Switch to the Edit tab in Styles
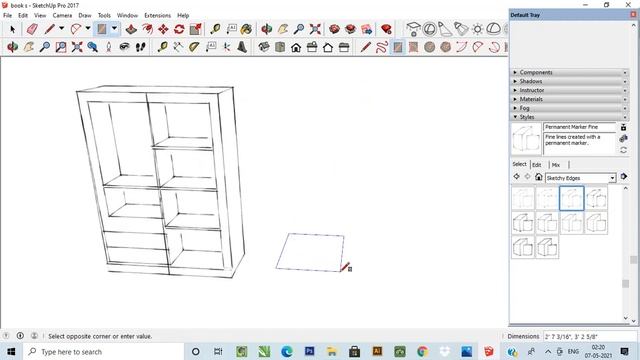This screenshot has height=360, width=640. (x=536, y=165)
